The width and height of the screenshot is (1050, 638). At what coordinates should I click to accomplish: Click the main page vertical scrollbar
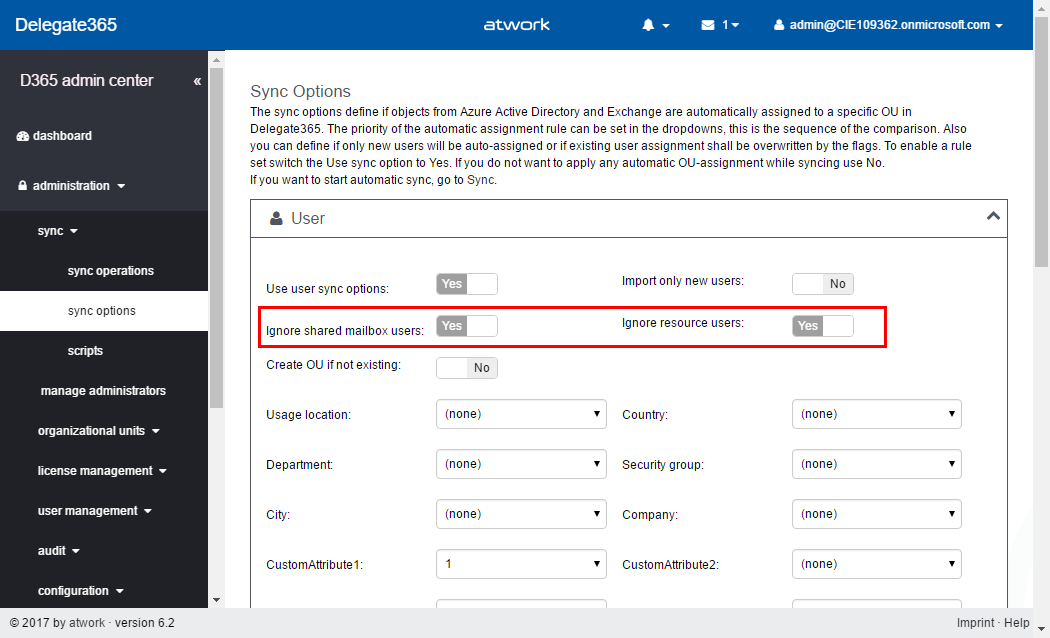[x=1041, y=300]
